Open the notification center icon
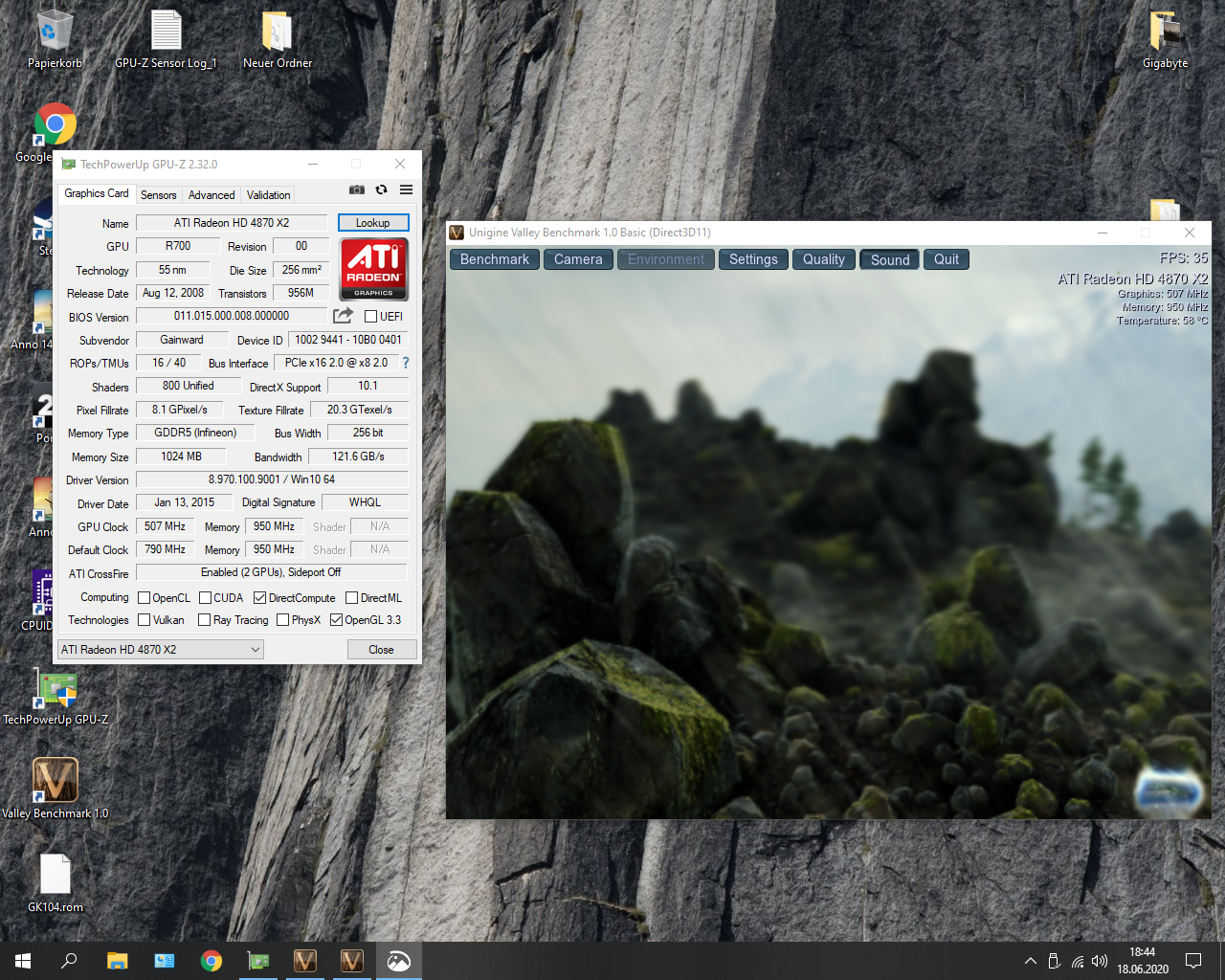Image resolution: width=1225 pixels, height=980 pixels. 1193,961
